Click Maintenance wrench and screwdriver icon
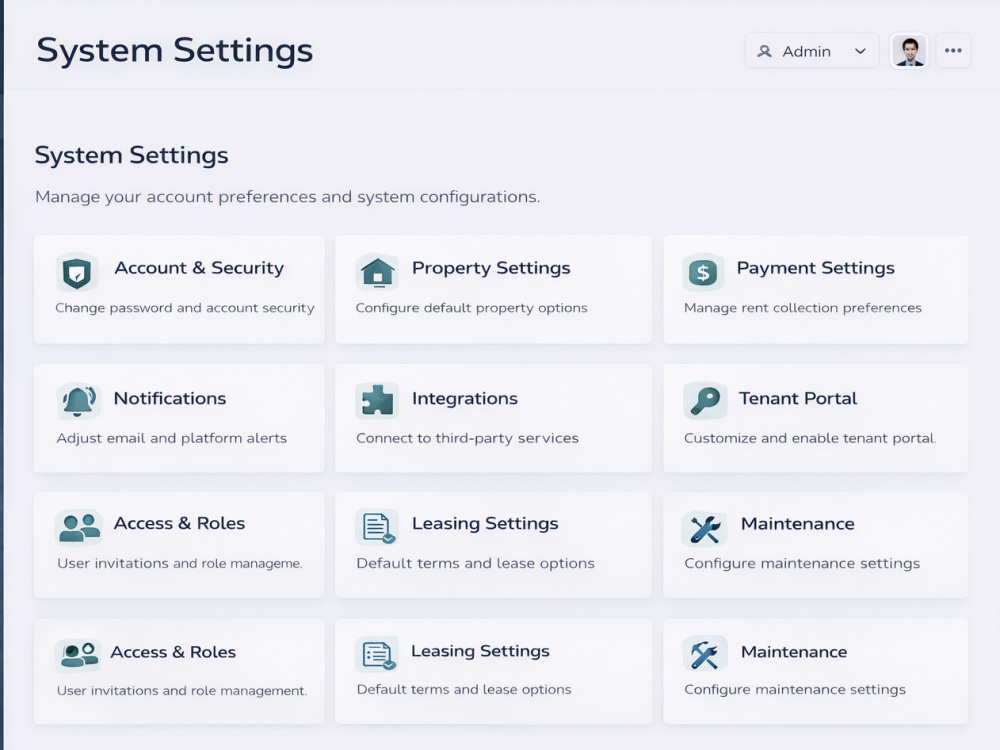 click(705, 529)
